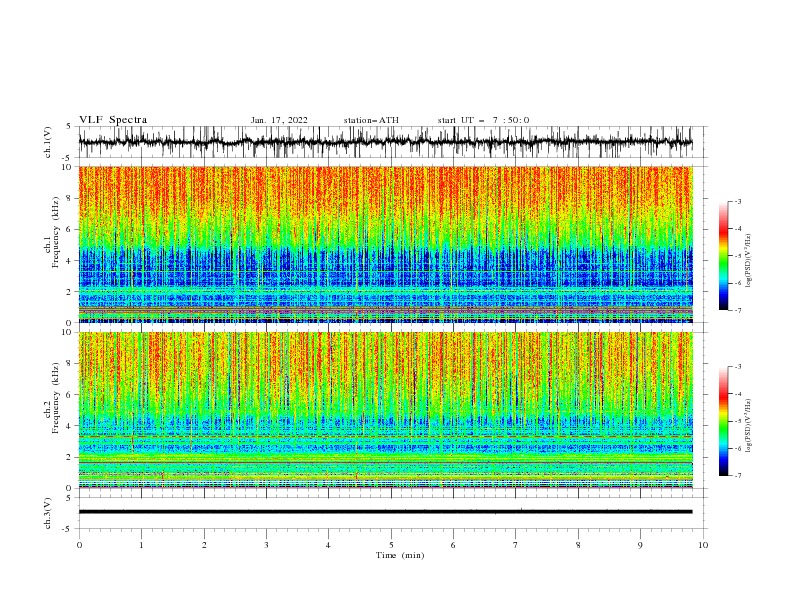Image resolution: width=792 pixels, height=612 pixels.
Task: Click the ch.2 log(PSD) colorbar label
Action: [x=748, y=426]
